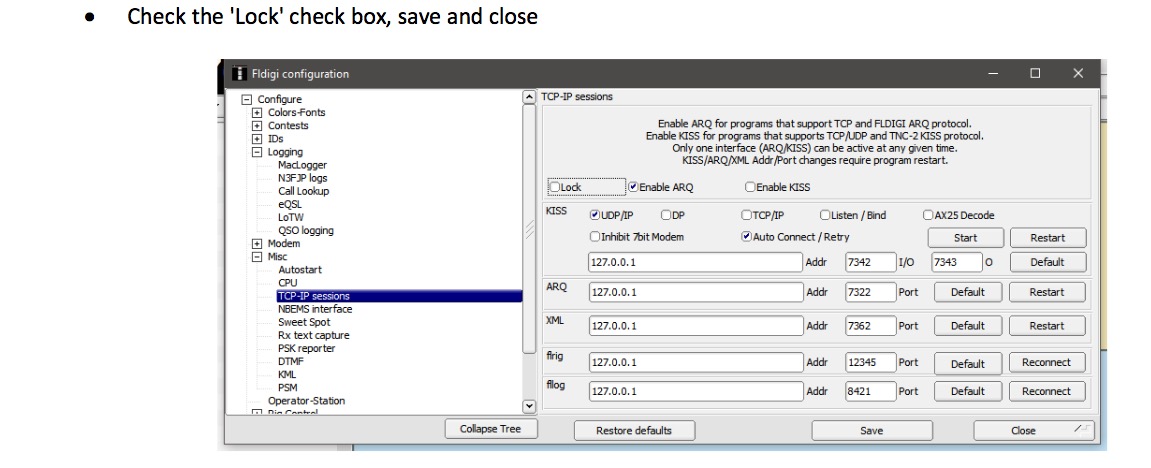Screen dimensions: 1151x468
Task: Select Autostart under Misc
Action: 299,270
